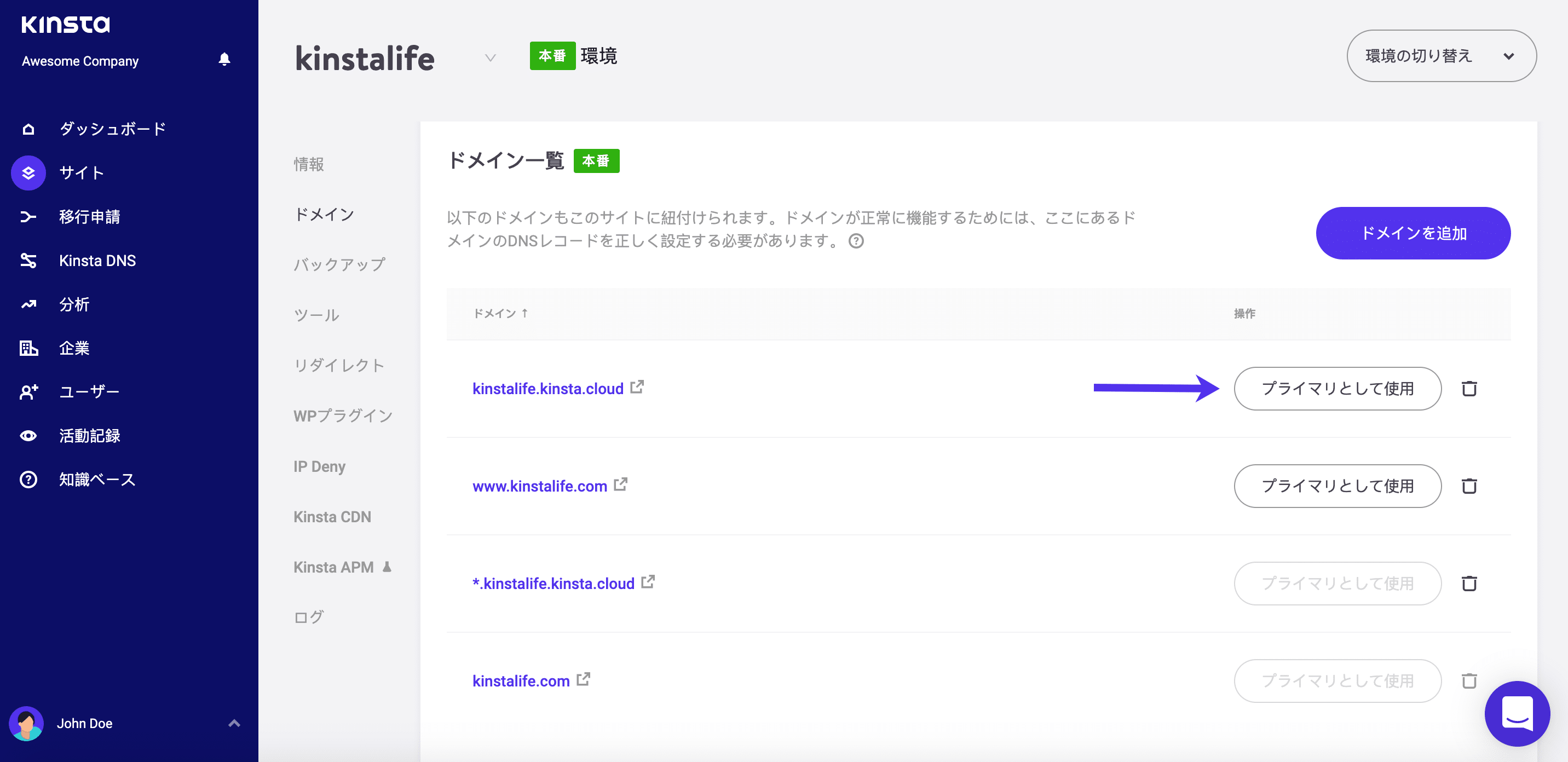Open *.kinstalife.kinsta.cloud external link icon
This screenshot has height=762, width=1568.
tap(648, 582)
